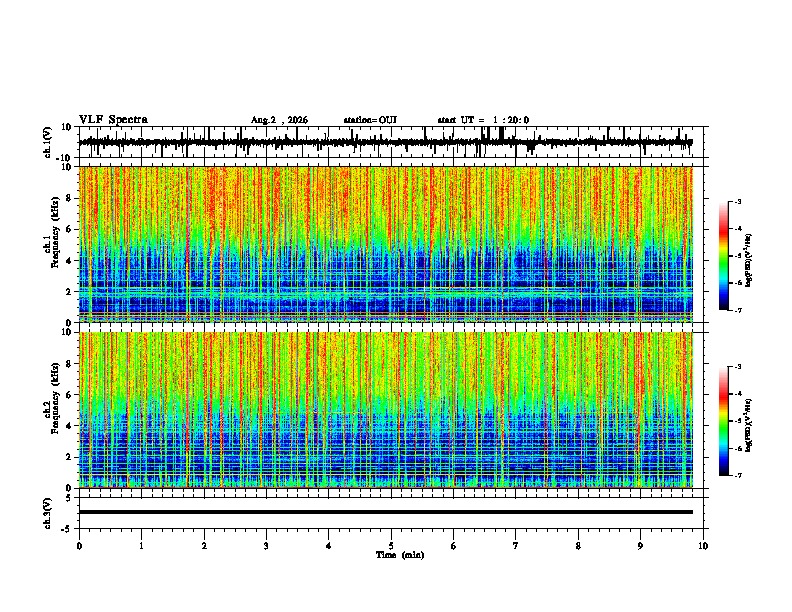Viewport: 792px width, 612px height.
Task: Click the "Time (min)" x-axis label
Action: pos(400,555)
